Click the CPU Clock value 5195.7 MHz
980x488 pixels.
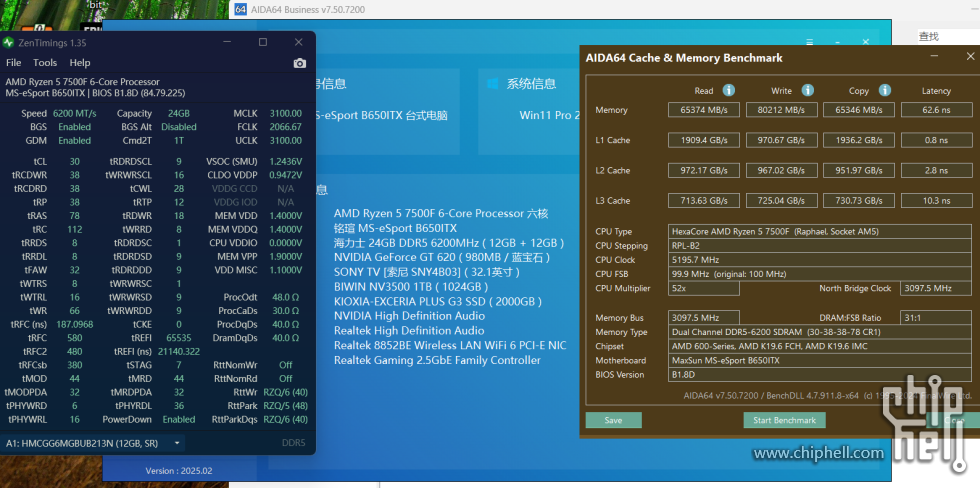pyautogui.click(x=820, y=260)
